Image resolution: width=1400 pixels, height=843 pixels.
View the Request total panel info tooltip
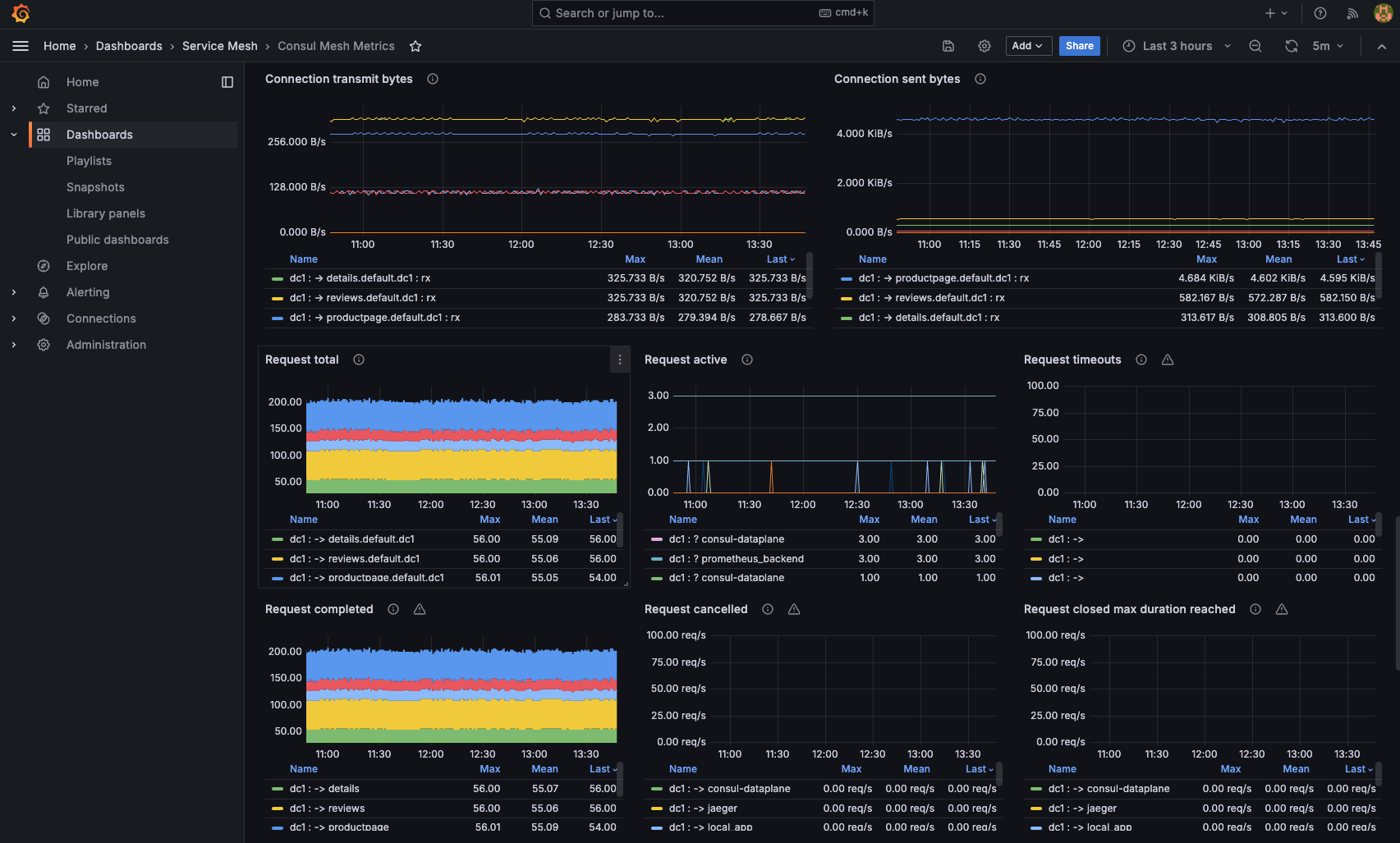click(359, 359)
